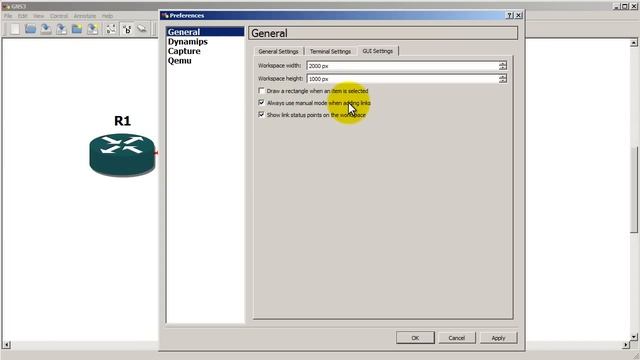Viewport: 640px width, 360px height.
Task: Click the General heading in the preferences pane
Action: (x=269, y=33)
